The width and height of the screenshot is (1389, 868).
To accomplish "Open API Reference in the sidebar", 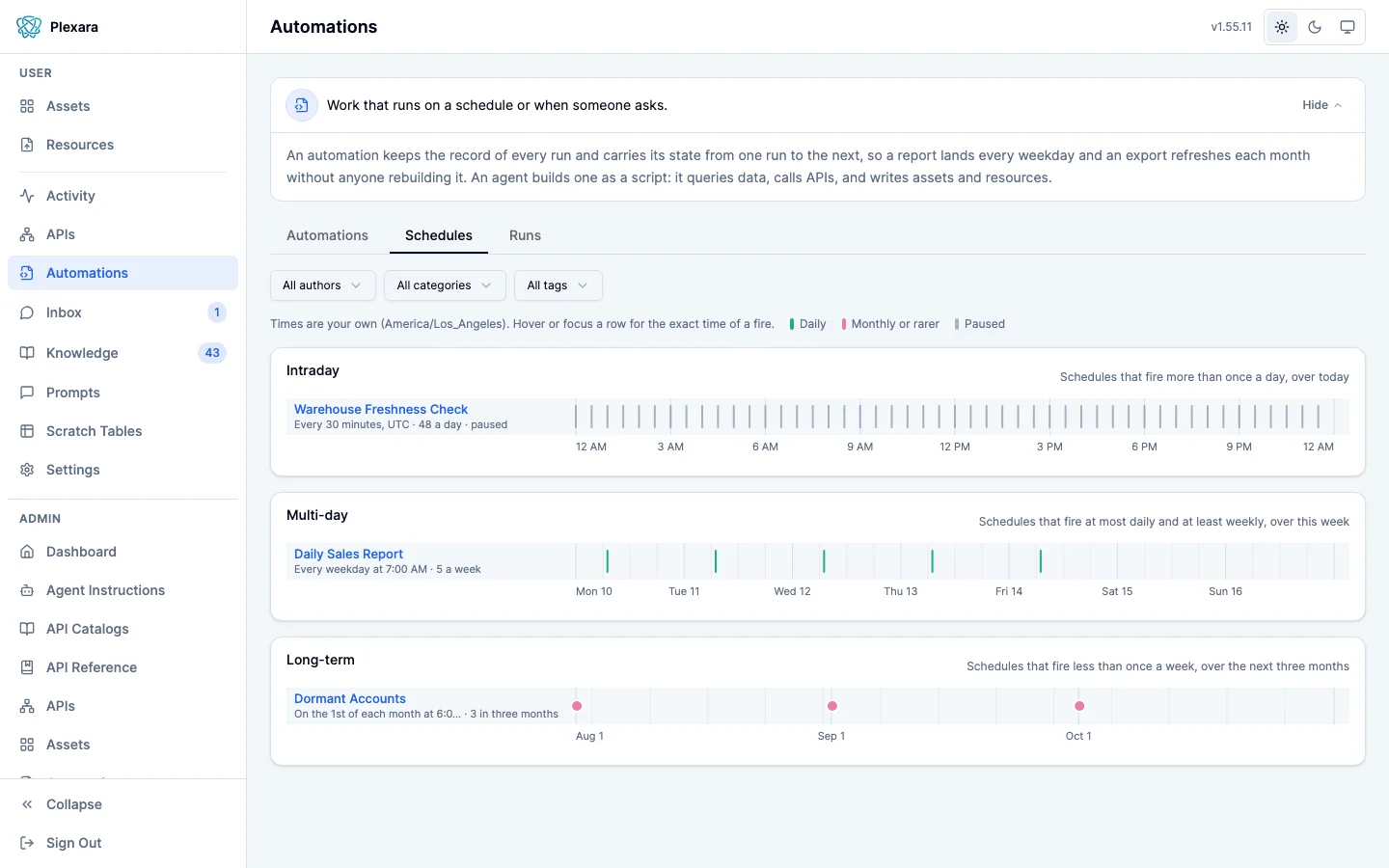I will 123,667.
